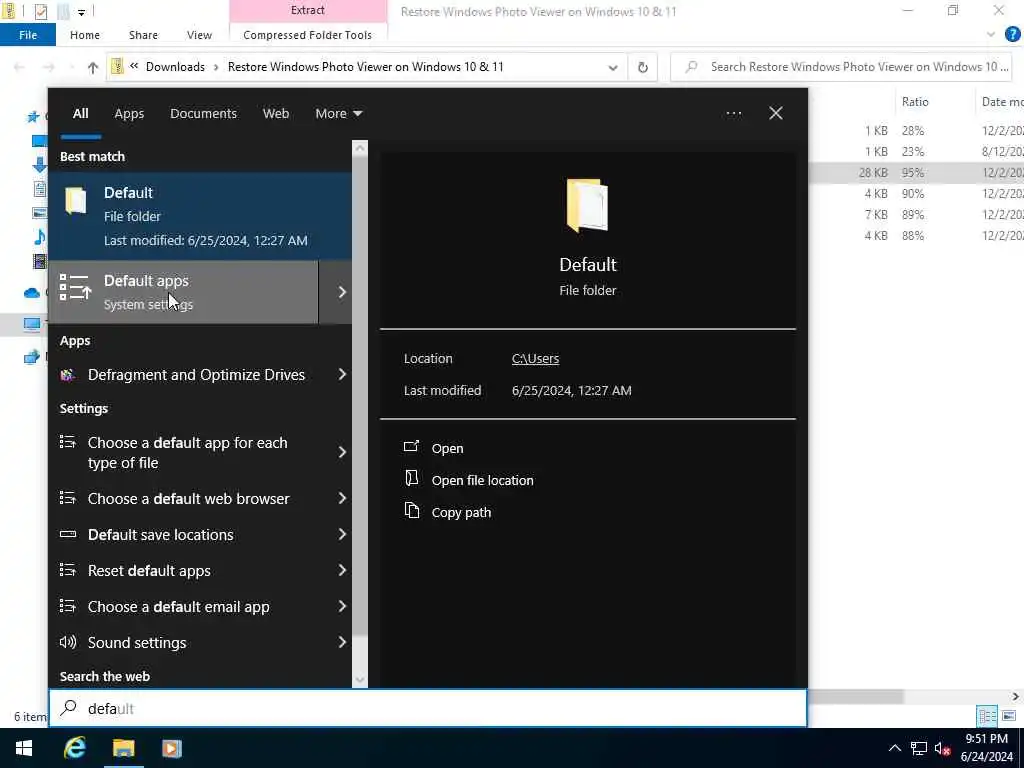The image size is (1024, 768).
Task: Click the volume icon in system tray
Action: (942, 748)
